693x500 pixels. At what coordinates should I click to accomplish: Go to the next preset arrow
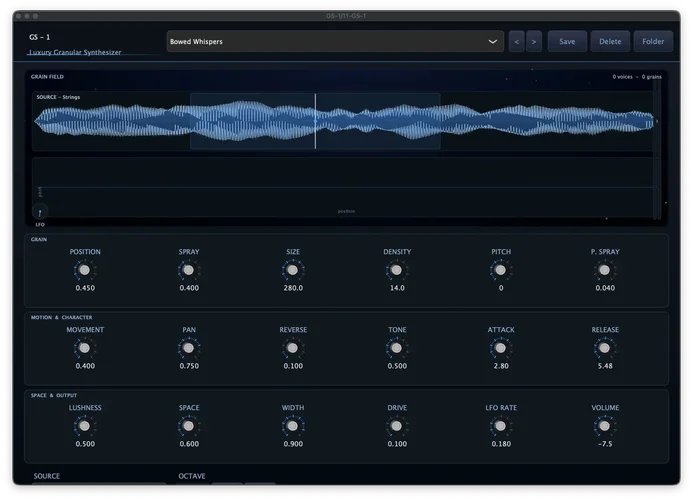(534, 42)
